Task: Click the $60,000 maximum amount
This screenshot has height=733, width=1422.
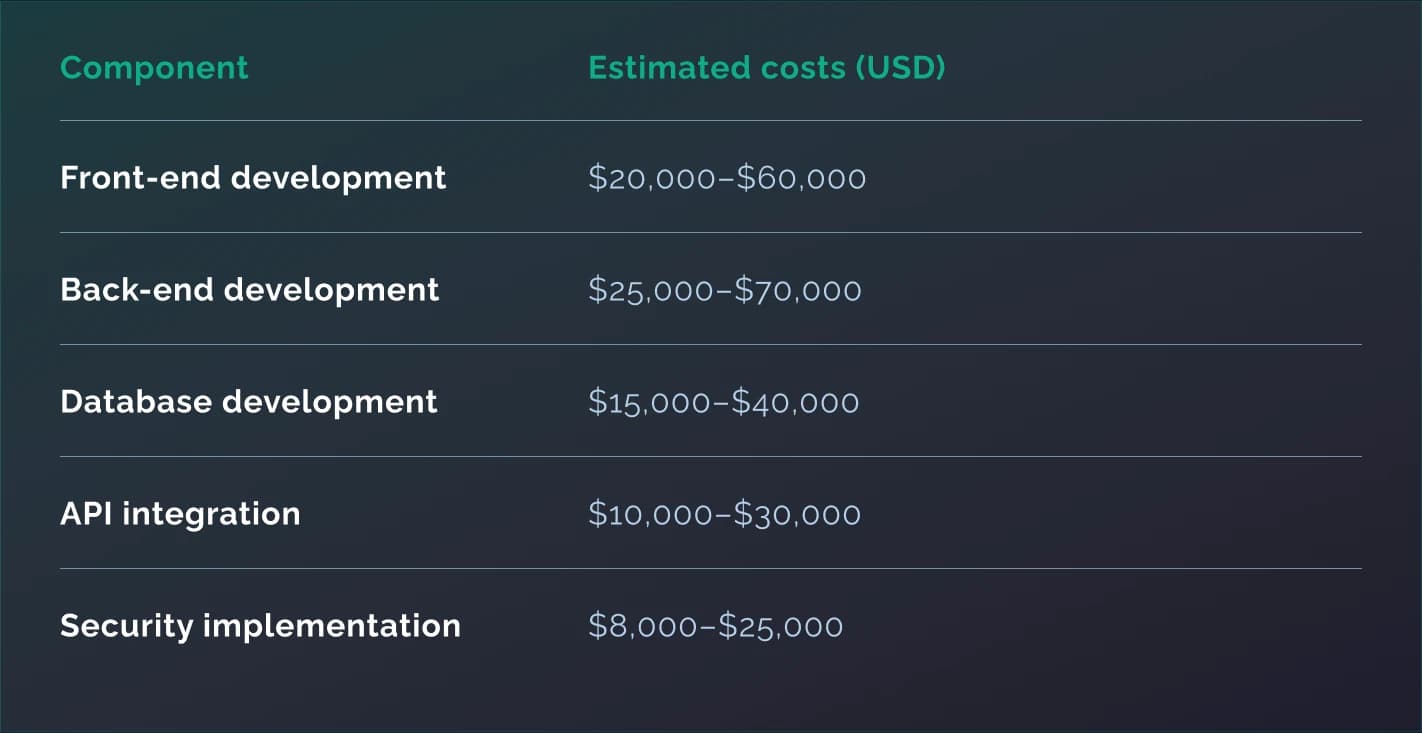Action: point(802,179)
